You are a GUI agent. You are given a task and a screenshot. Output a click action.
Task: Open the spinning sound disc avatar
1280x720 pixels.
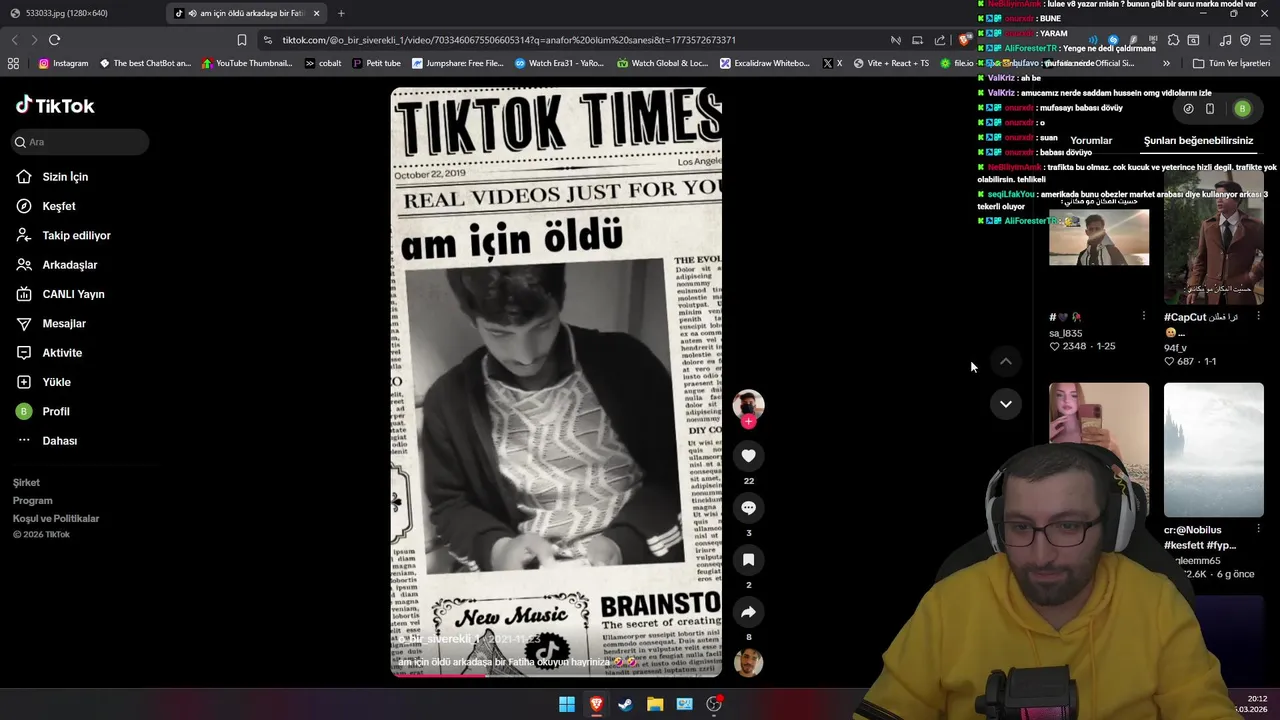click(x=748, y=662)
